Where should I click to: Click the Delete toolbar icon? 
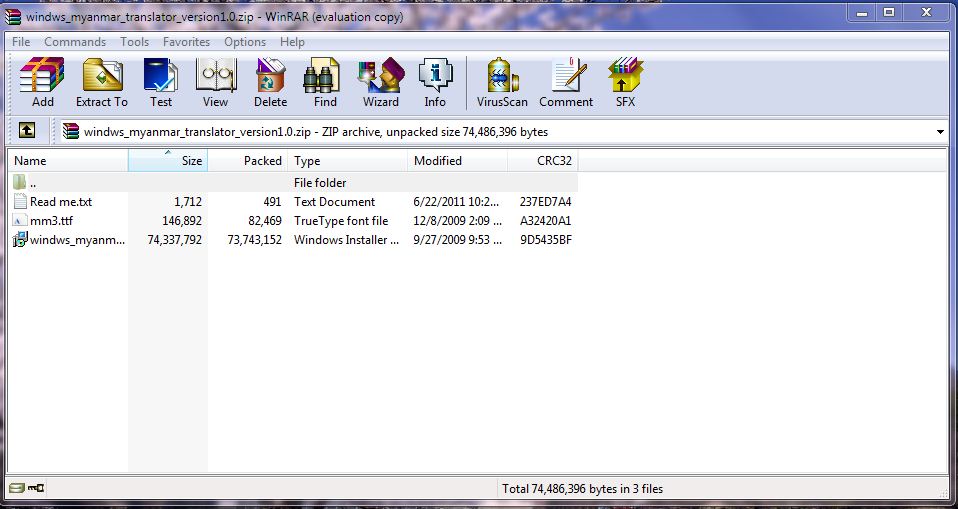[x=271, y=83]
